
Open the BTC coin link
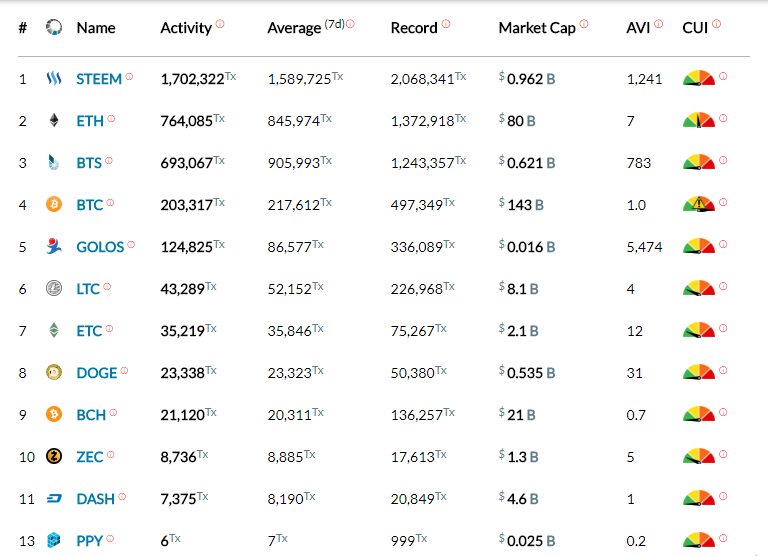tap(90, 205)
